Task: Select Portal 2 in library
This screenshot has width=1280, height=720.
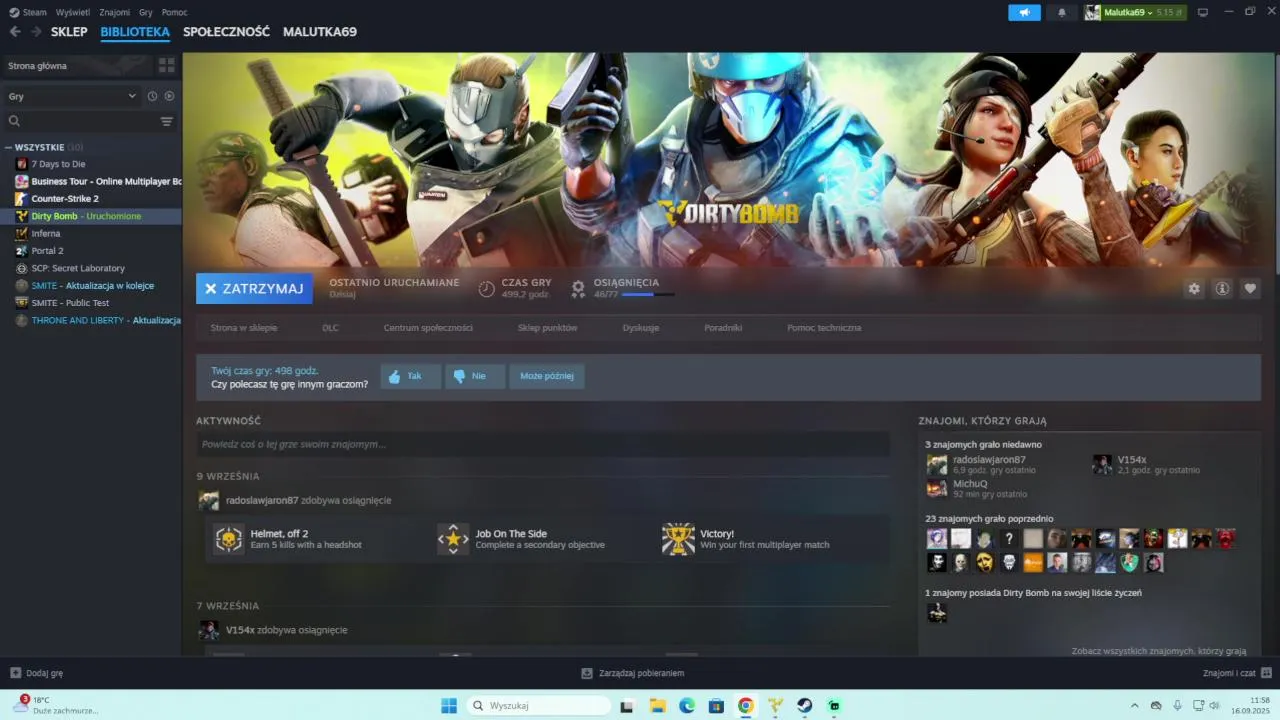Action: [91, 251]
